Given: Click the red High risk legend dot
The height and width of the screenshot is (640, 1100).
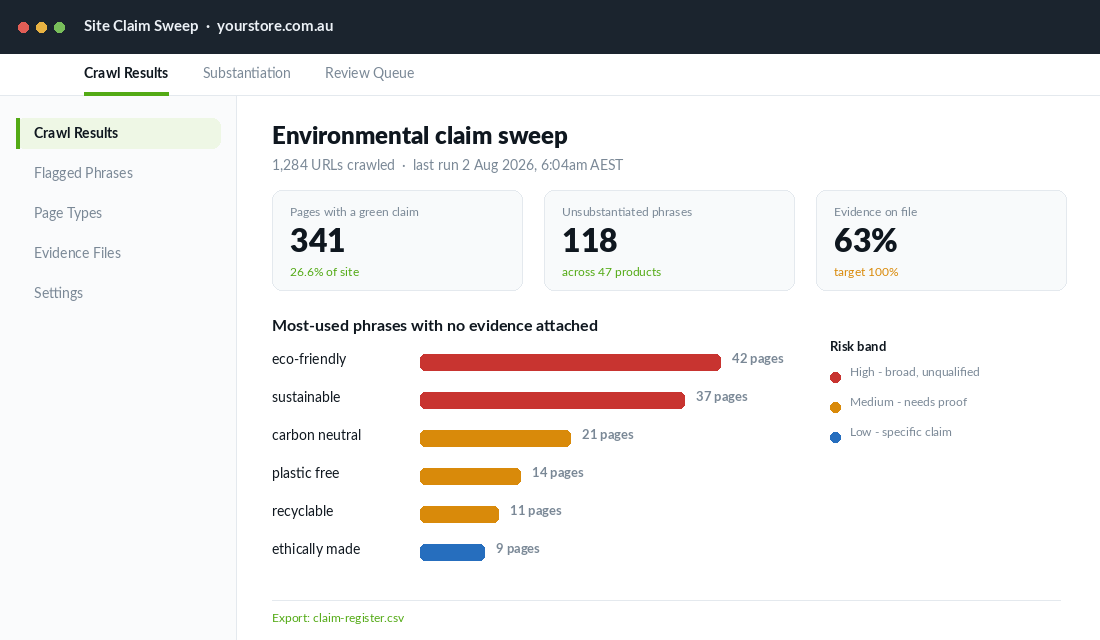Looking at the screenshot, I should pyautogui.click(x=836, y=378).
